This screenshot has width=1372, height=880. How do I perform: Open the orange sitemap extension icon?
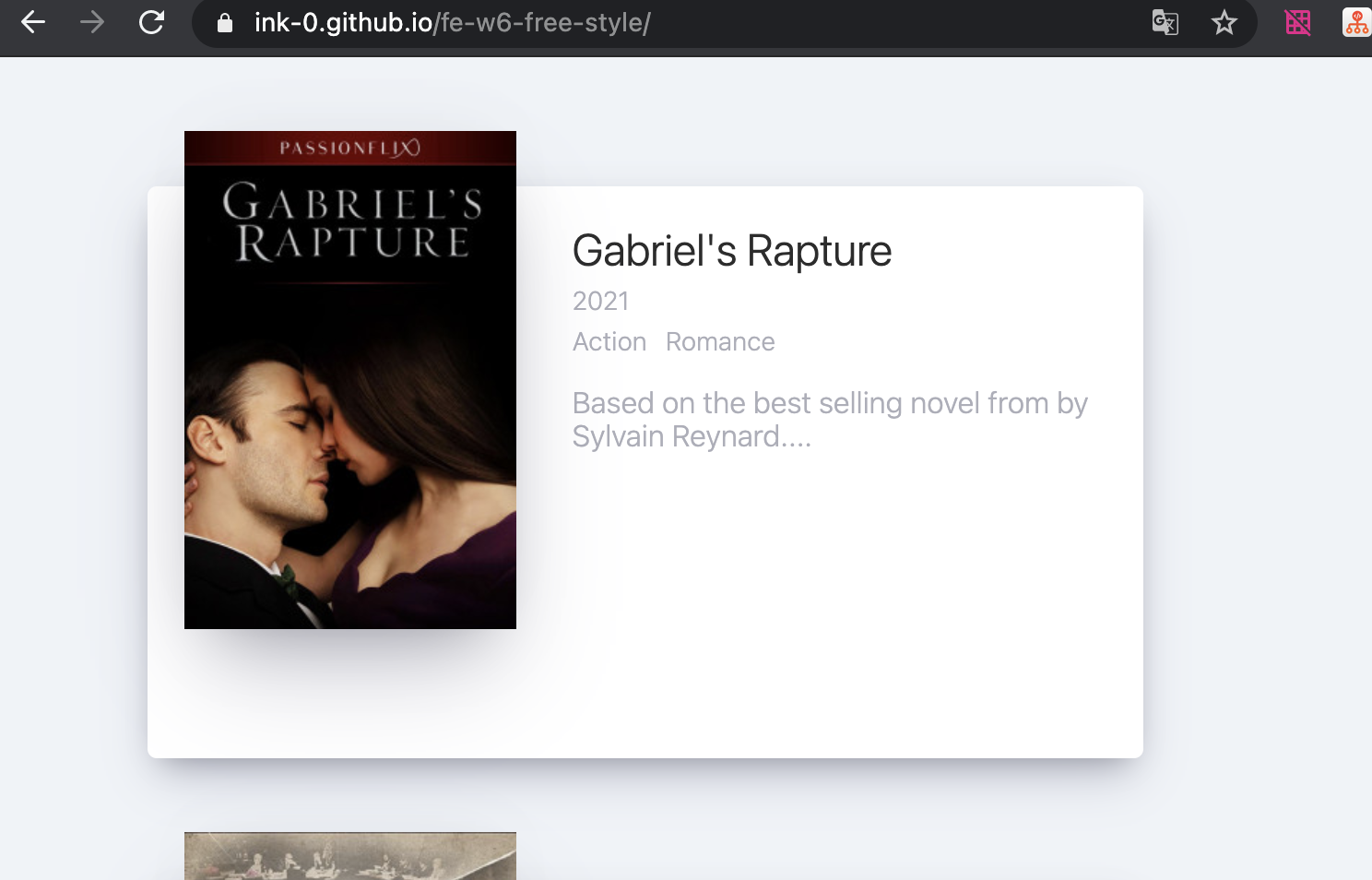[x=1356, y=22]
